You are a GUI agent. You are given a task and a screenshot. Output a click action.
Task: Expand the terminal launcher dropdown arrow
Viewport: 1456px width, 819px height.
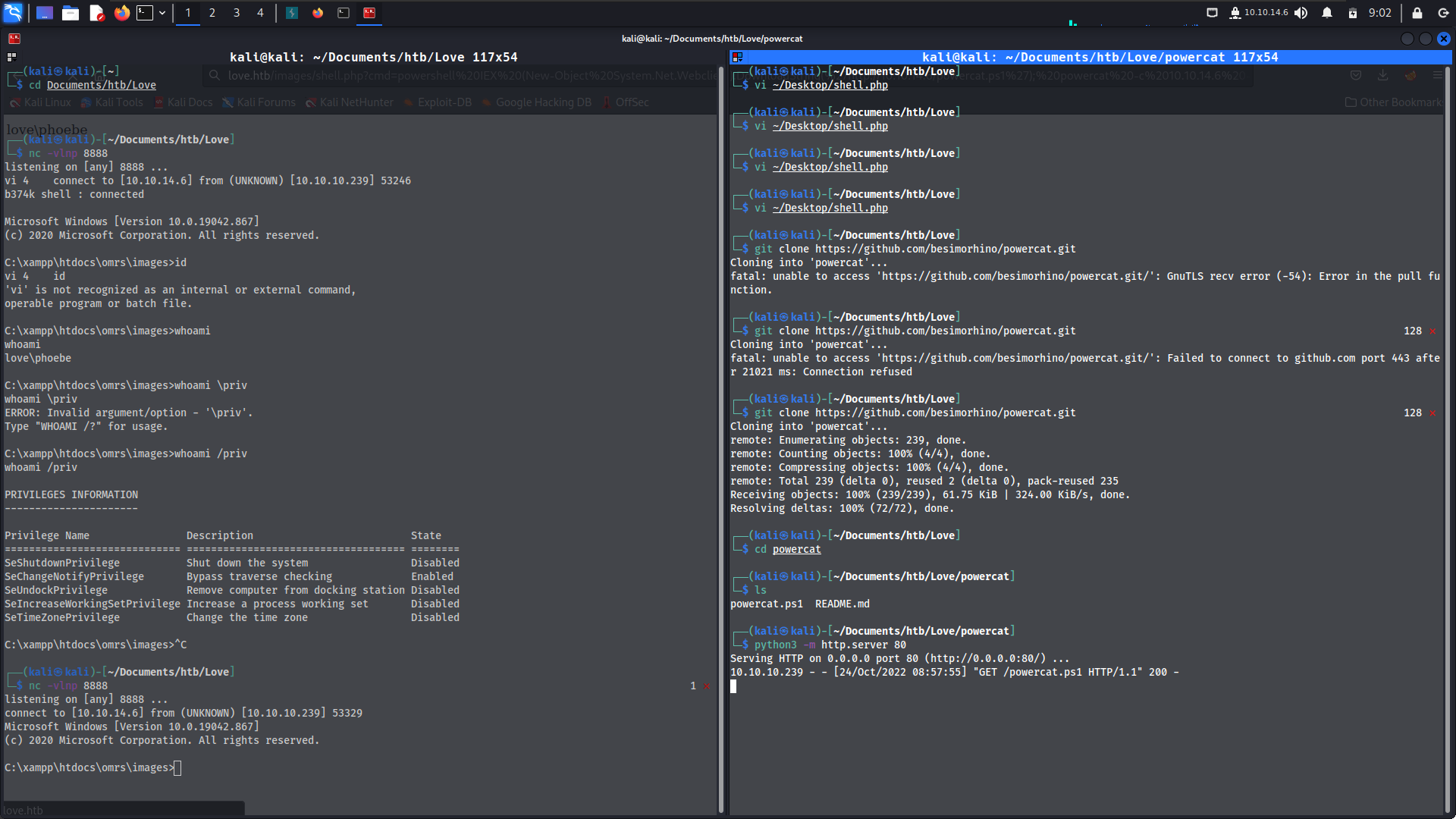[x=162, y=13]
